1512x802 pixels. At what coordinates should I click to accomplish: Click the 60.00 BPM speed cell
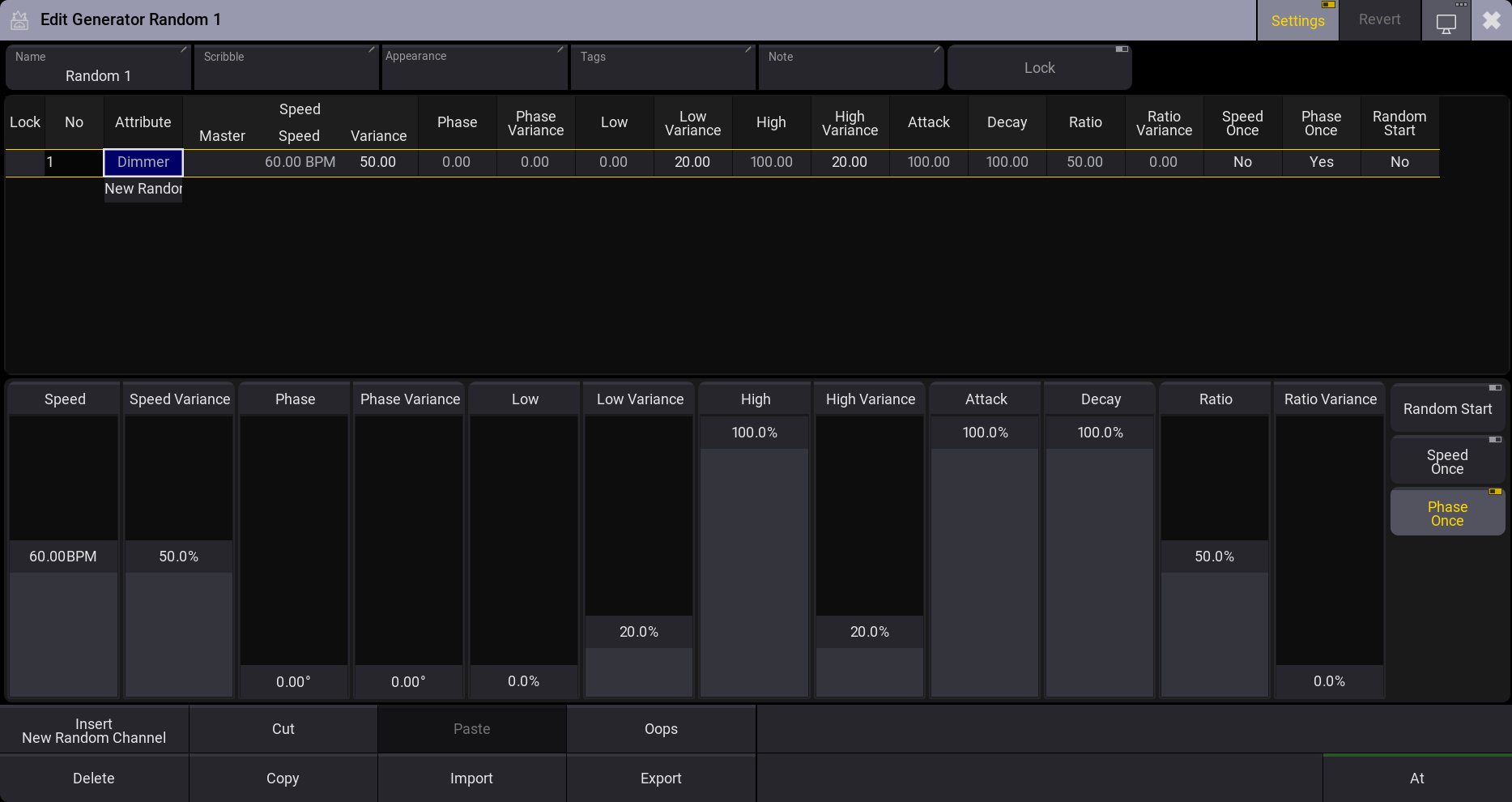(x=300, y=162)
